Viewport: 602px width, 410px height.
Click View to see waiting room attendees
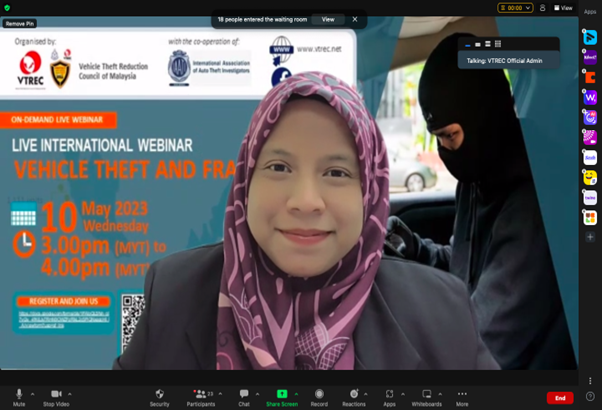(327, 19)
